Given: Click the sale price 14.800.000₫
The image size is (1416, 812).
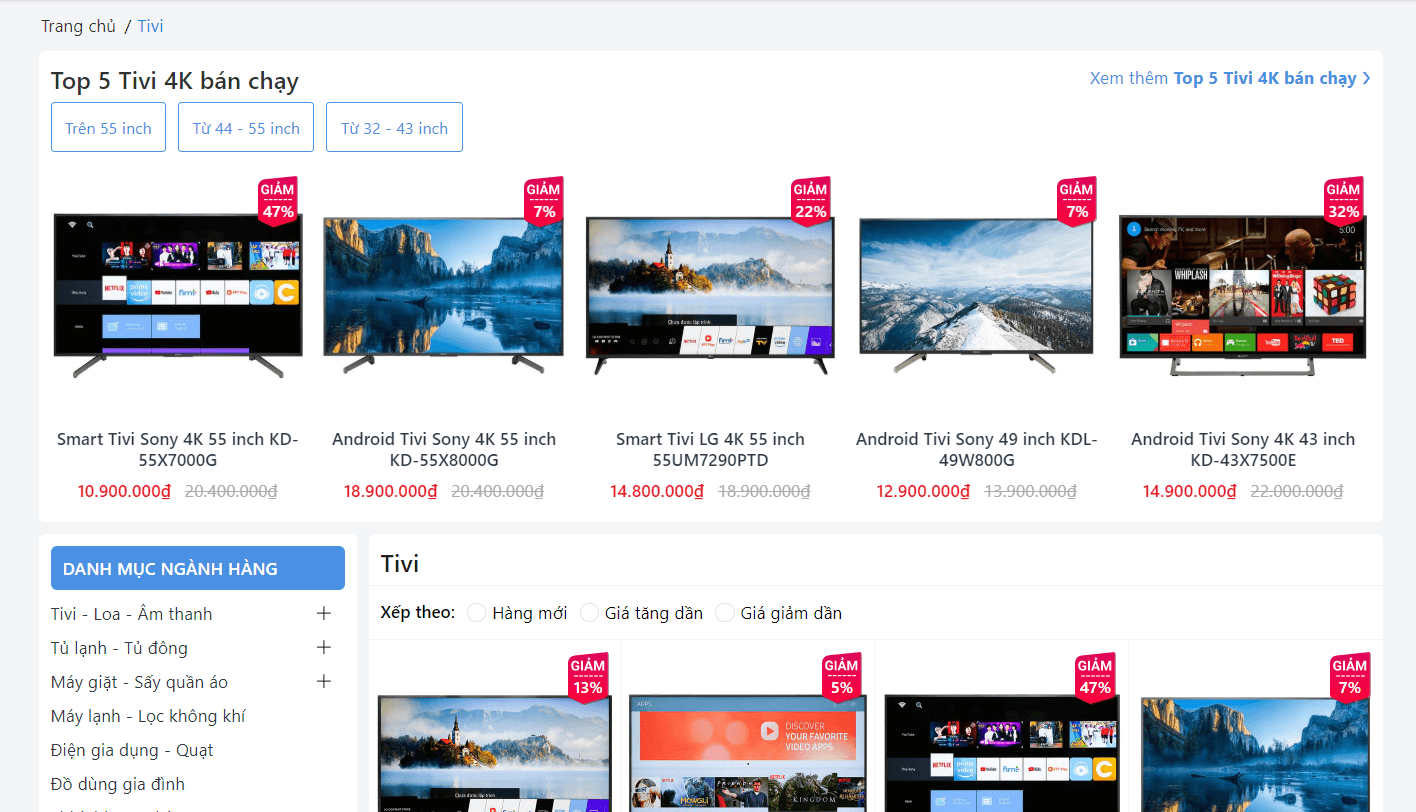Looking at the screenshot, I should click(x=657, y=491).
